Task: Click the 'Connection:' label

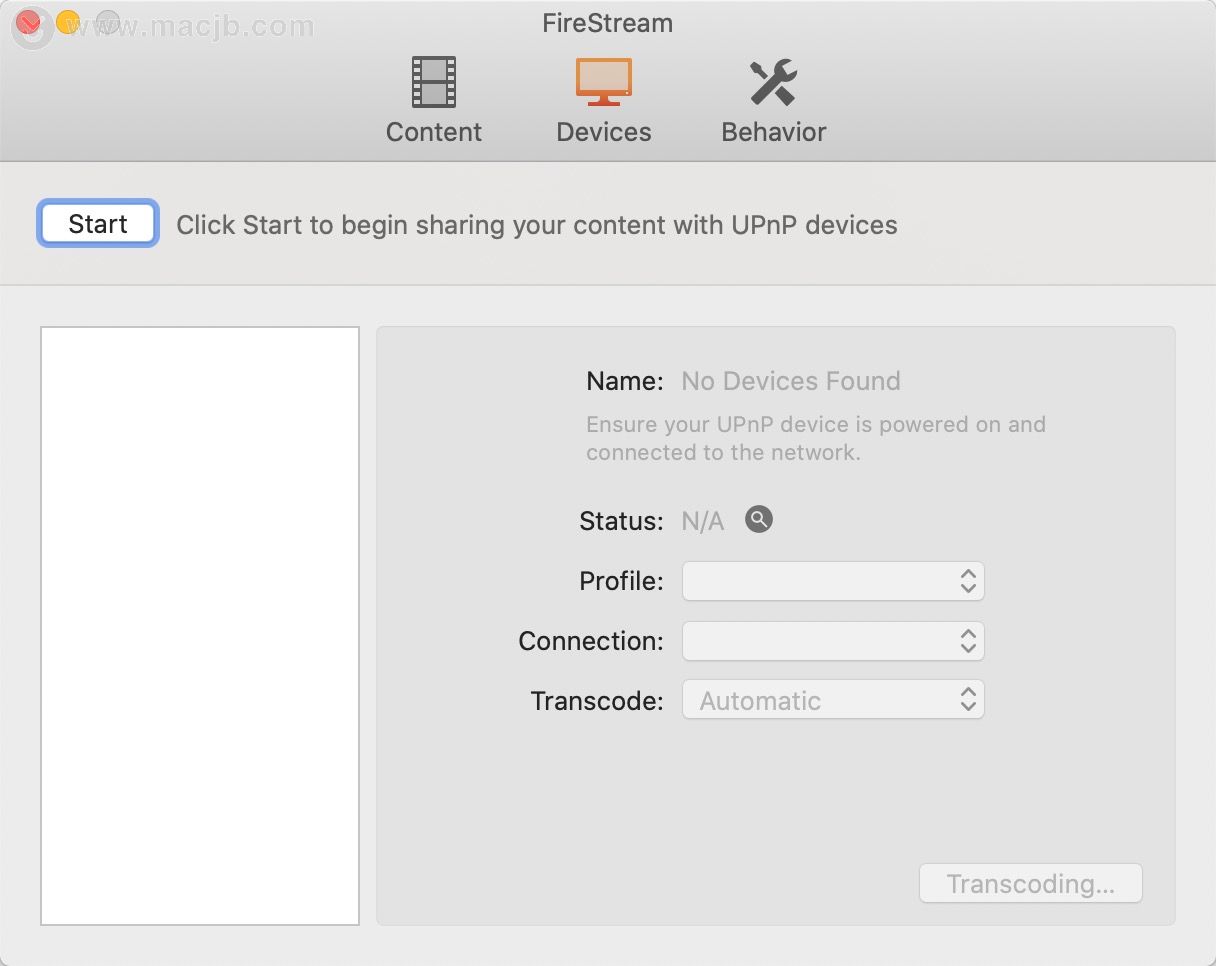Action: click(591, 641)
